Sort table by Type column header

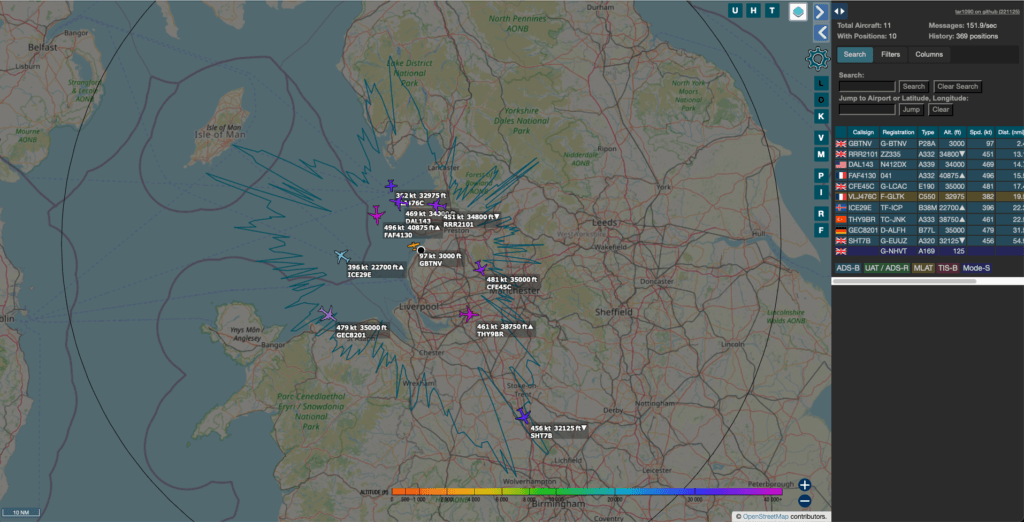point(927,132)
